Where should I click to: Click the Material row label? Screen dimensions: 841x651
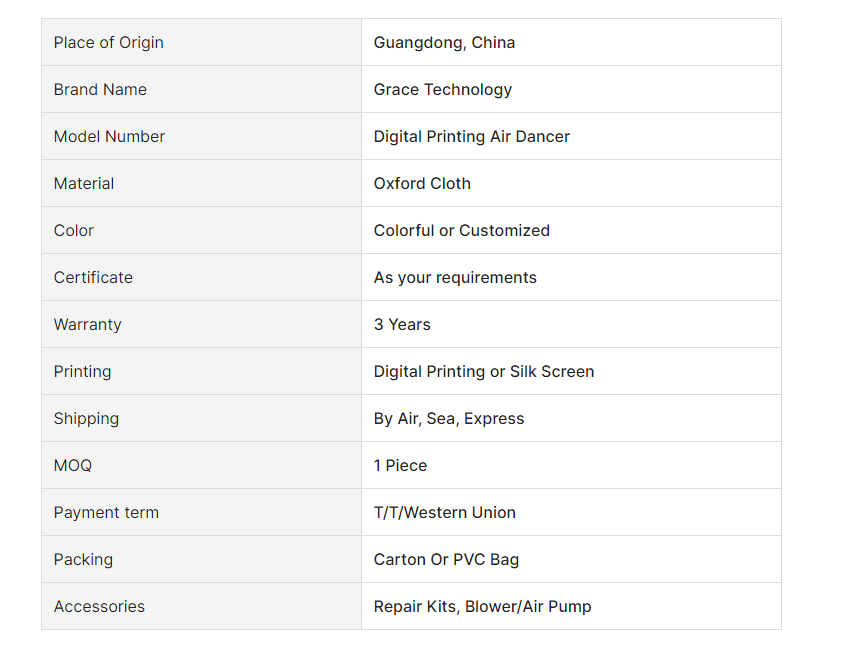click(84, 183)
